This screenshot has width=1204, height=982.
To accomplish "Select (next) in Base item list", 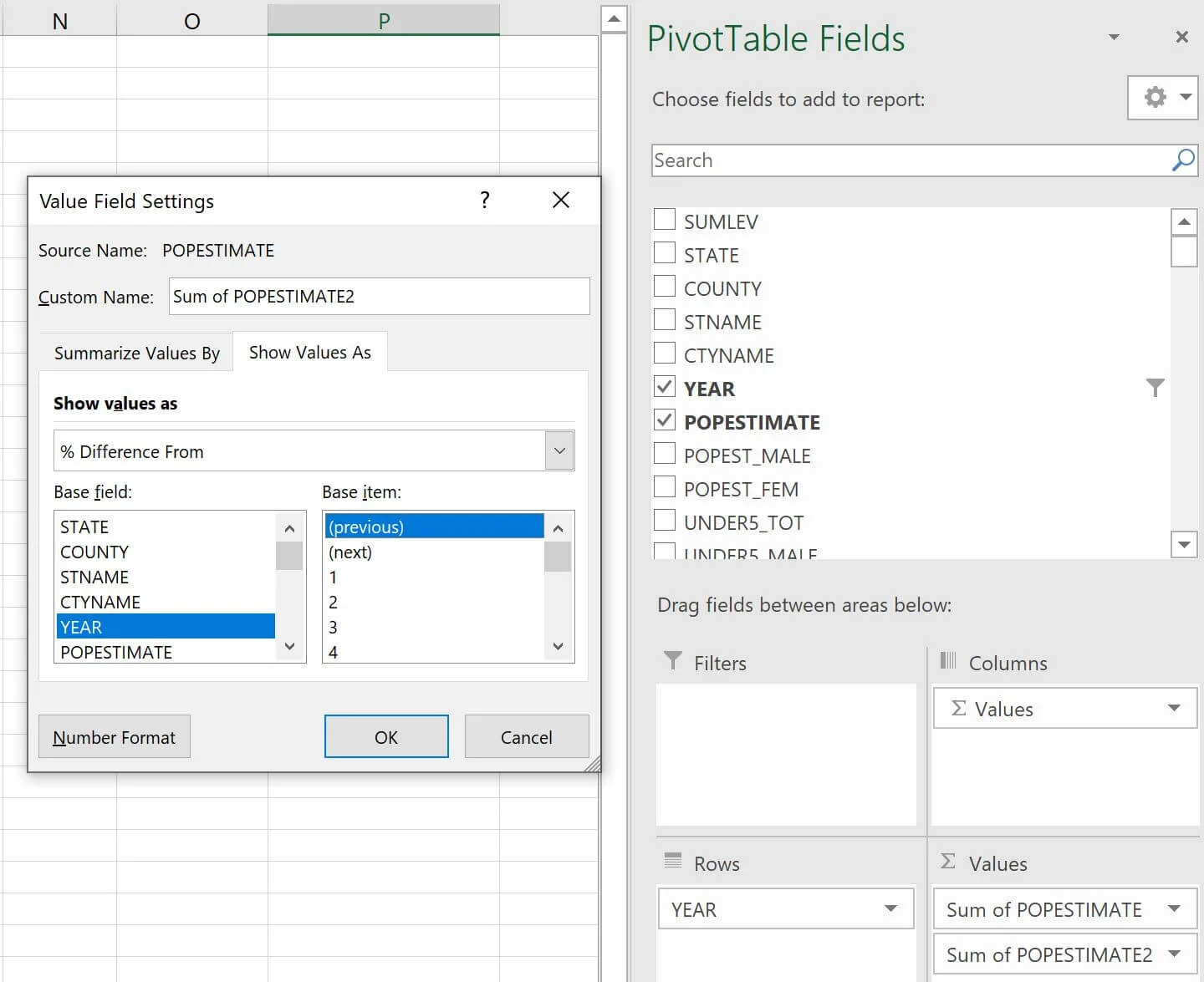I will point(434,552).
